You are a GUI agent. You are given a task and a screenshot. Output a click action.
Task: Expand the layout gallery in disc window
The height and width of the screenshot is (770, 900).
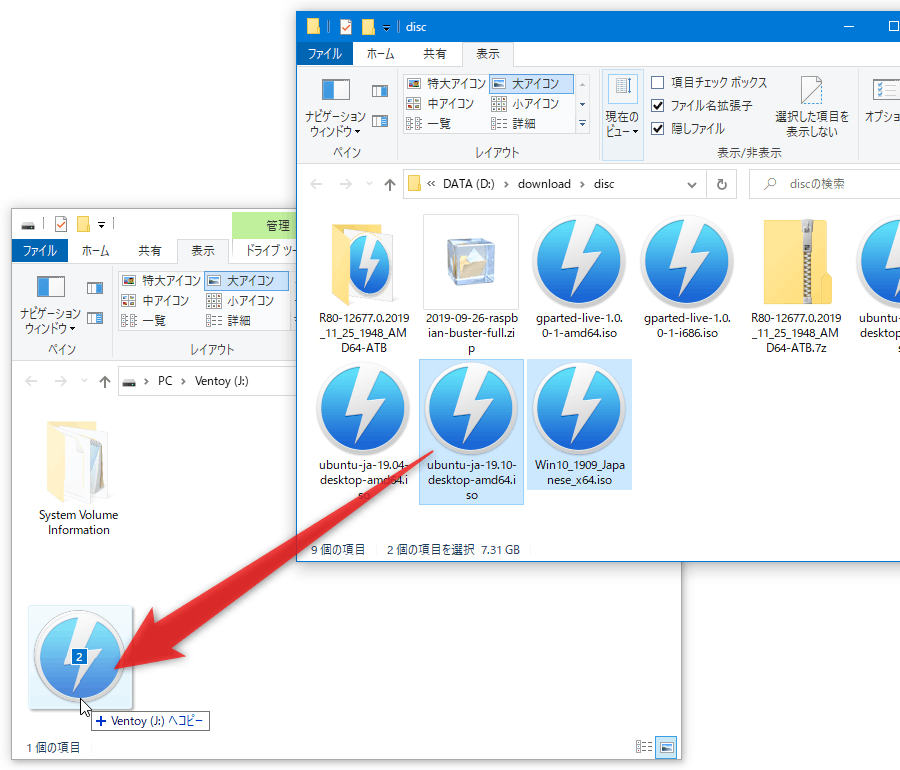tap(583, 124)
